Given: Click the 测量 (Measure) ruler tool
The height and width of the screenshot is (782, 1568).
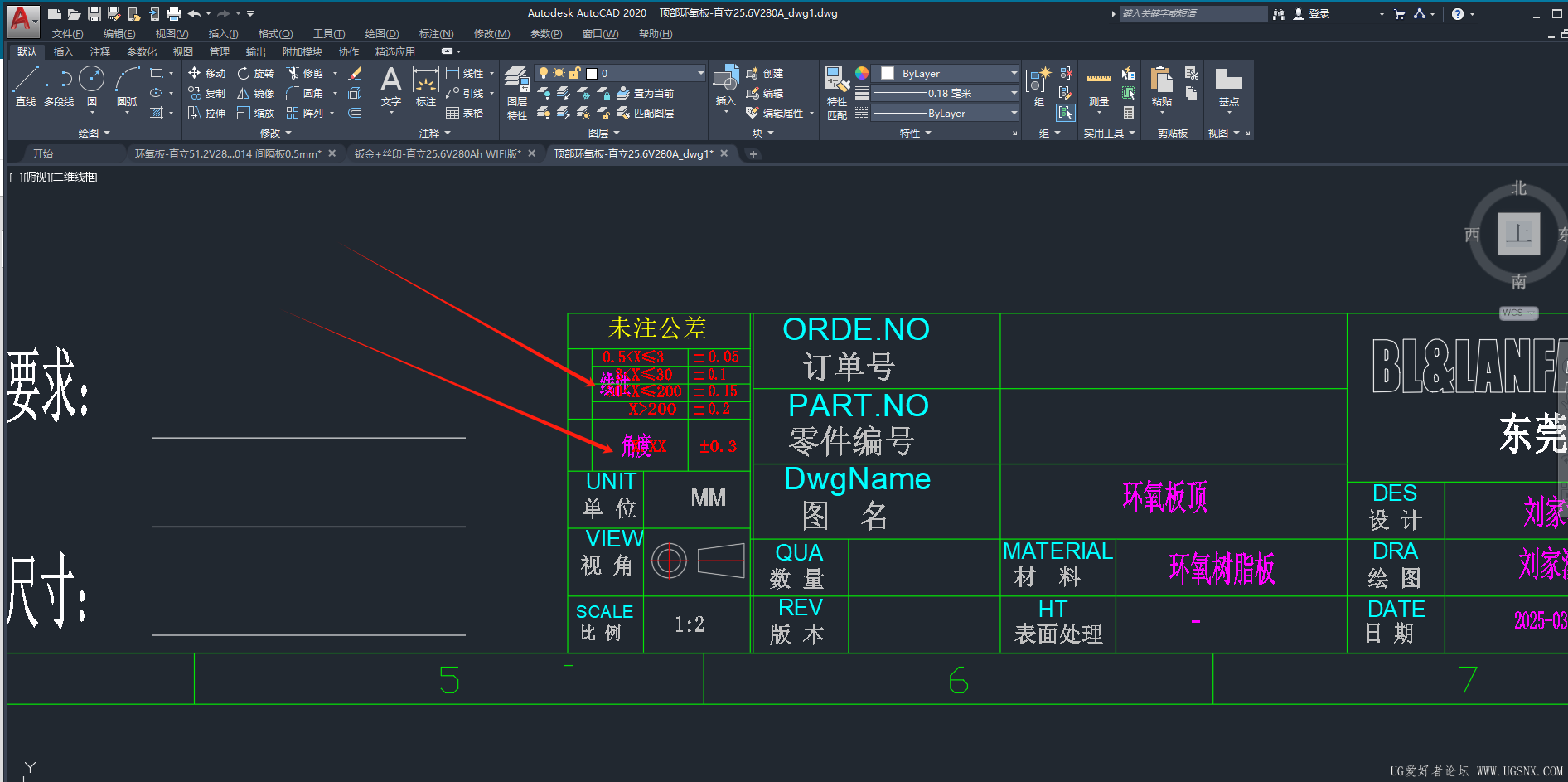Looking at the screenshot, I should (x=1099, y=86).
